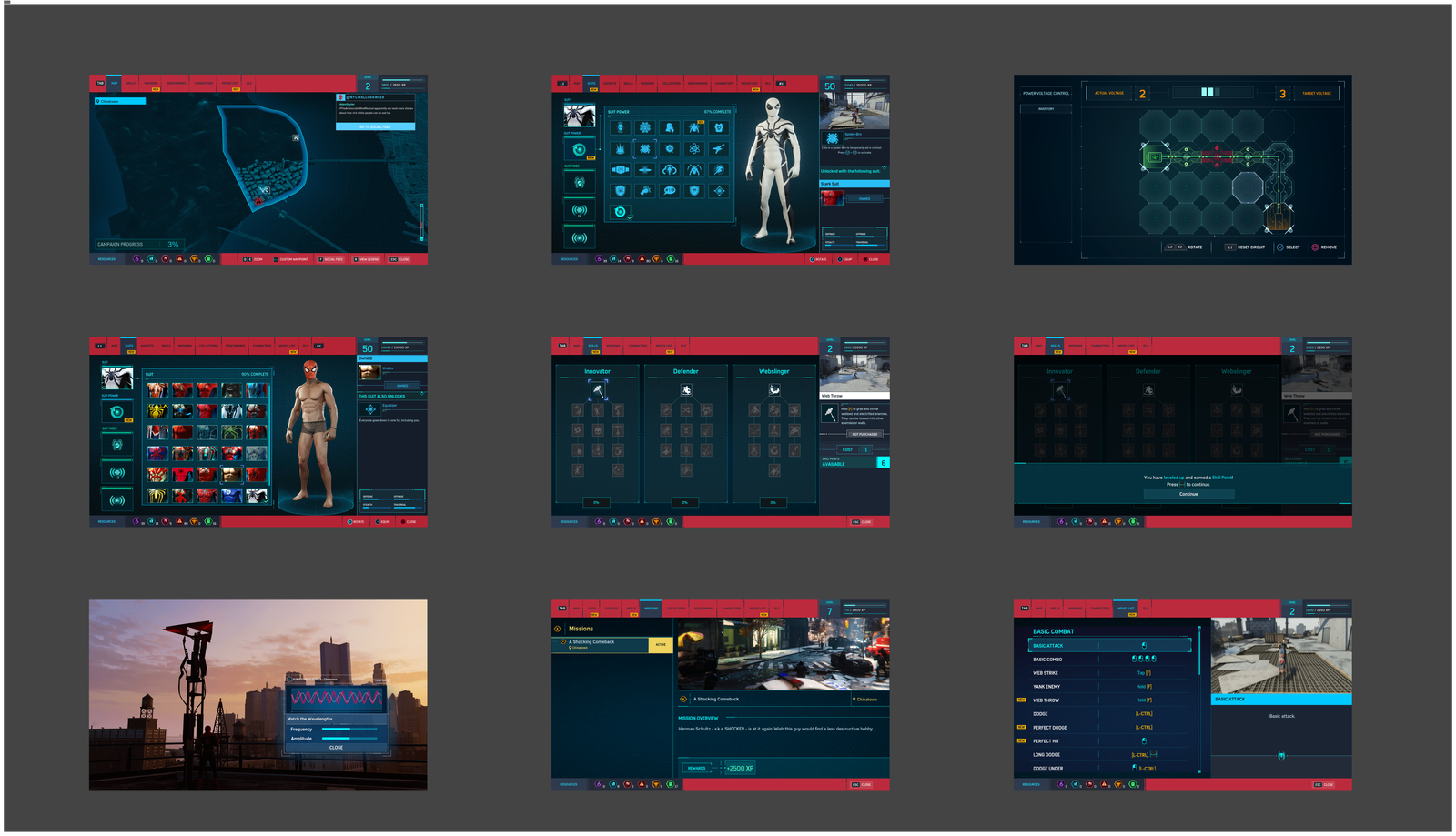Image resolution: width=1456 pixels, height=836 pixels.
Task: Close the Match the Wavelengths panel
Action: point(336,748)
